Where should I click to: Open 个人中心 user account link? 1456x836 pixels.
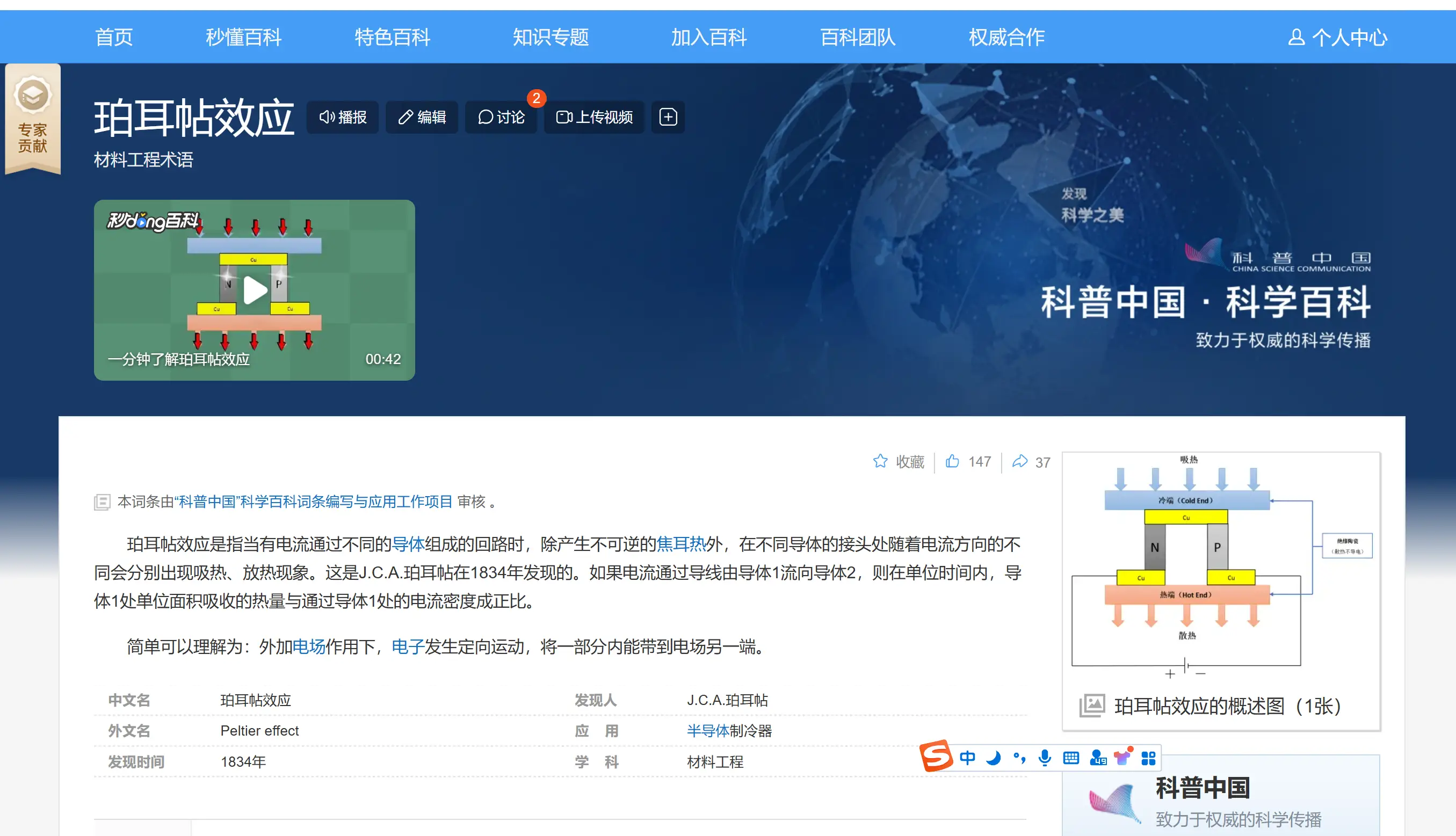click(x=1337, y=38)
